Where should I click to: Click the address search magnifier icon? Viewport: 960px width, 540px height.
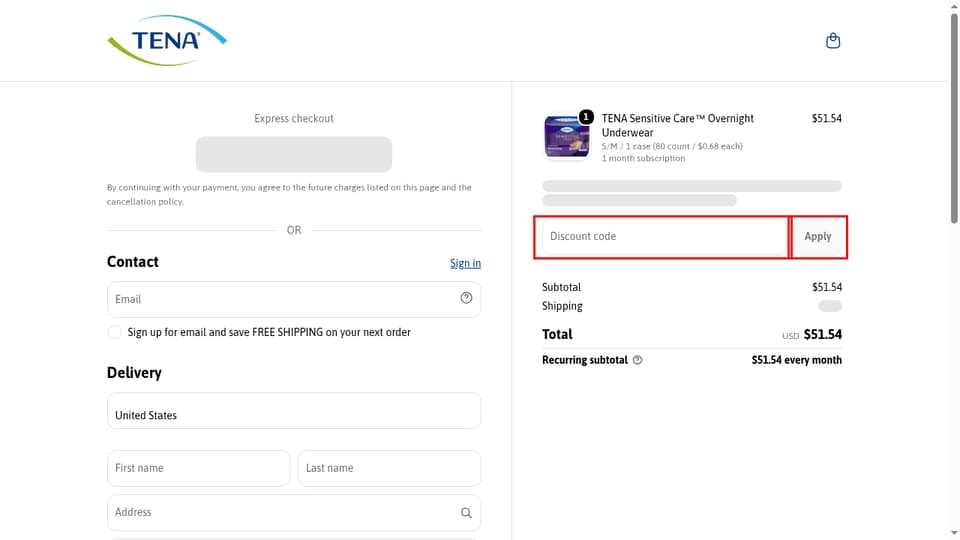coord(467,513)
